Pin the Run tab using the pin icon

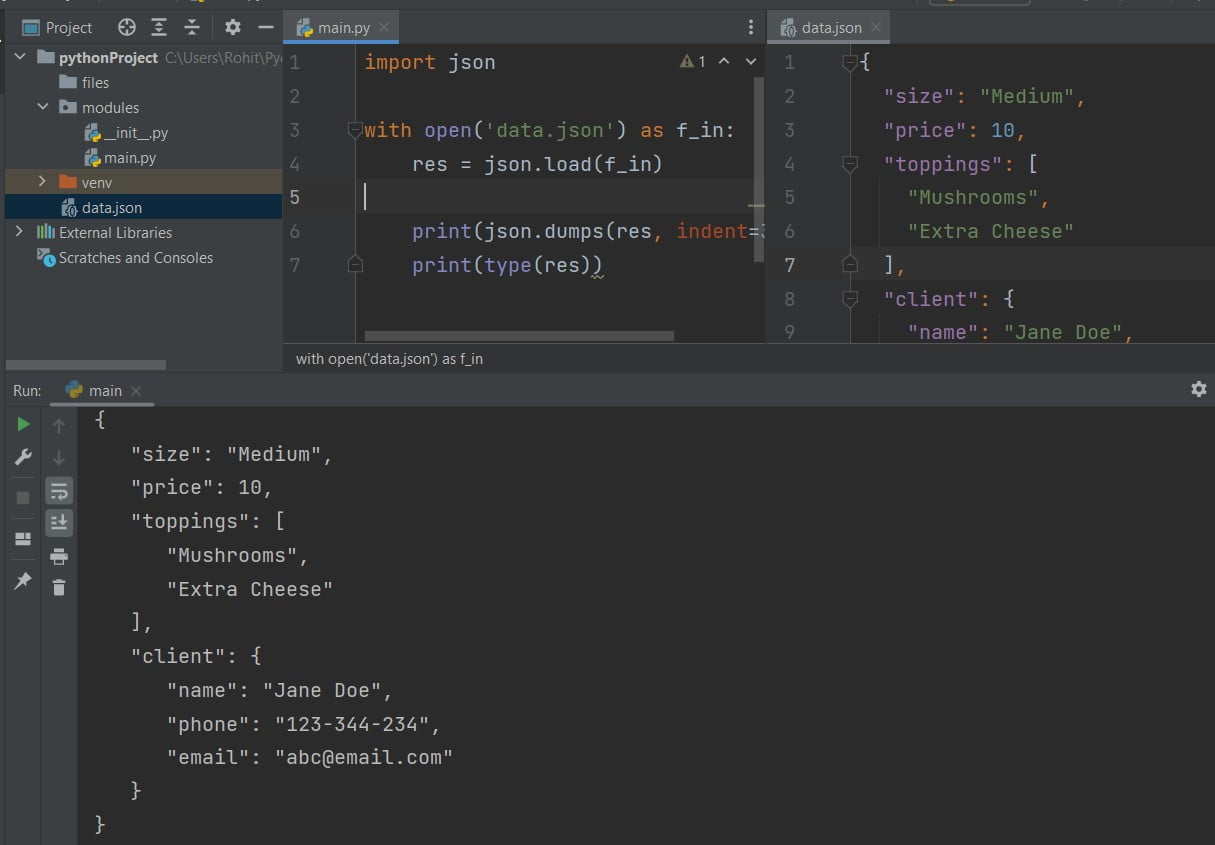(23, 580)
